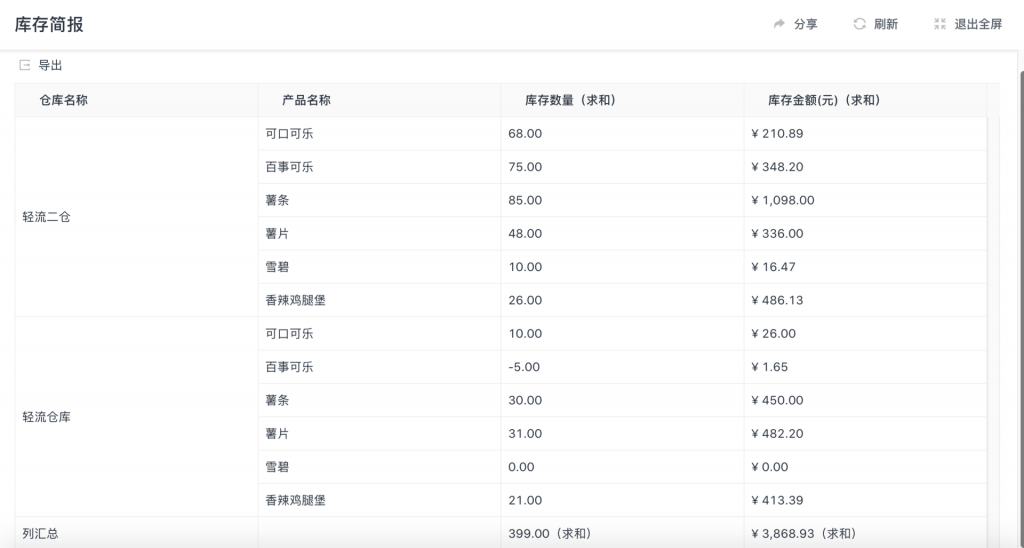
Task: Click the 库存数量（求和） column header
Action: [570, 100]
